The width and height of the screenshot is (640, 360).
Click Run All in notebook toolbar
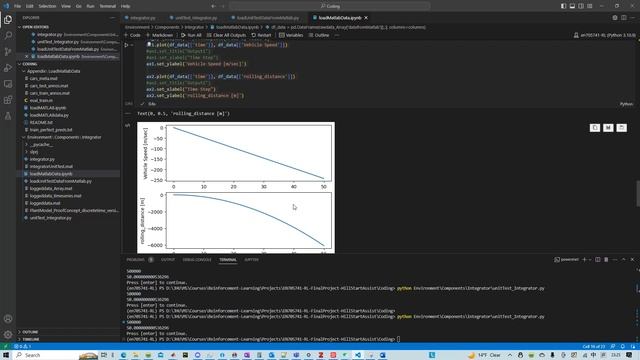pos(191,35)
